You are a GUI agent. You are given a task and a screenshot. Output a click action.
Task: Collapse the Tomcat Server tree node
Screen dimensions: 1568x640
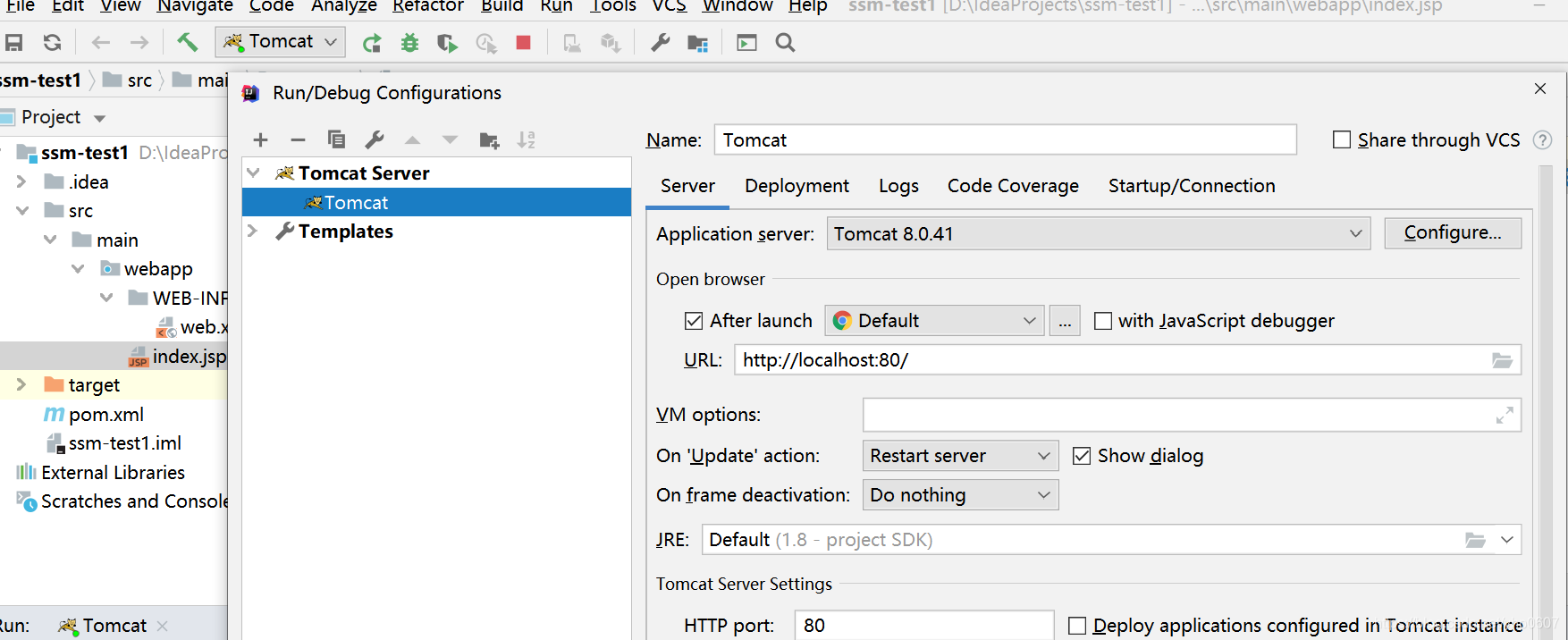pos(254,173)
